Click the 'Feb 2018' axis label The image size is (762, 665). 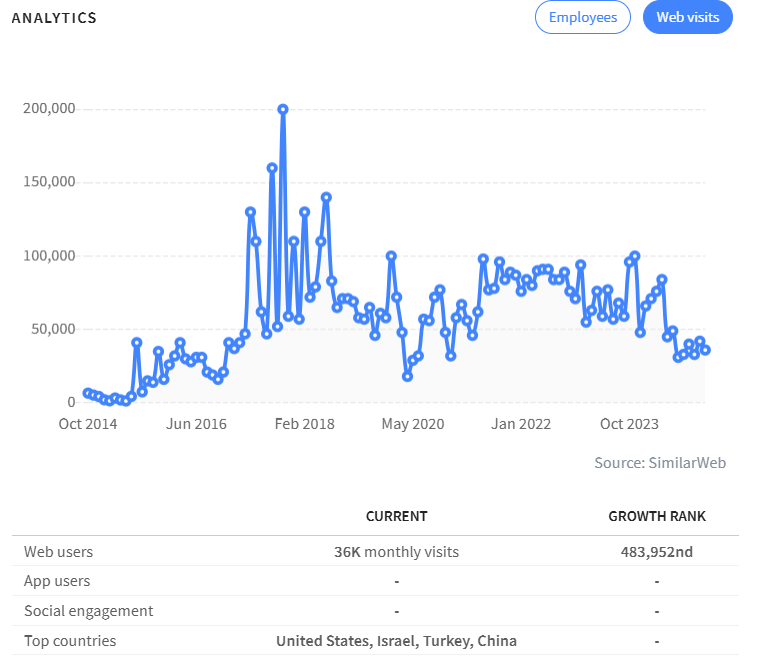point(305,424)
